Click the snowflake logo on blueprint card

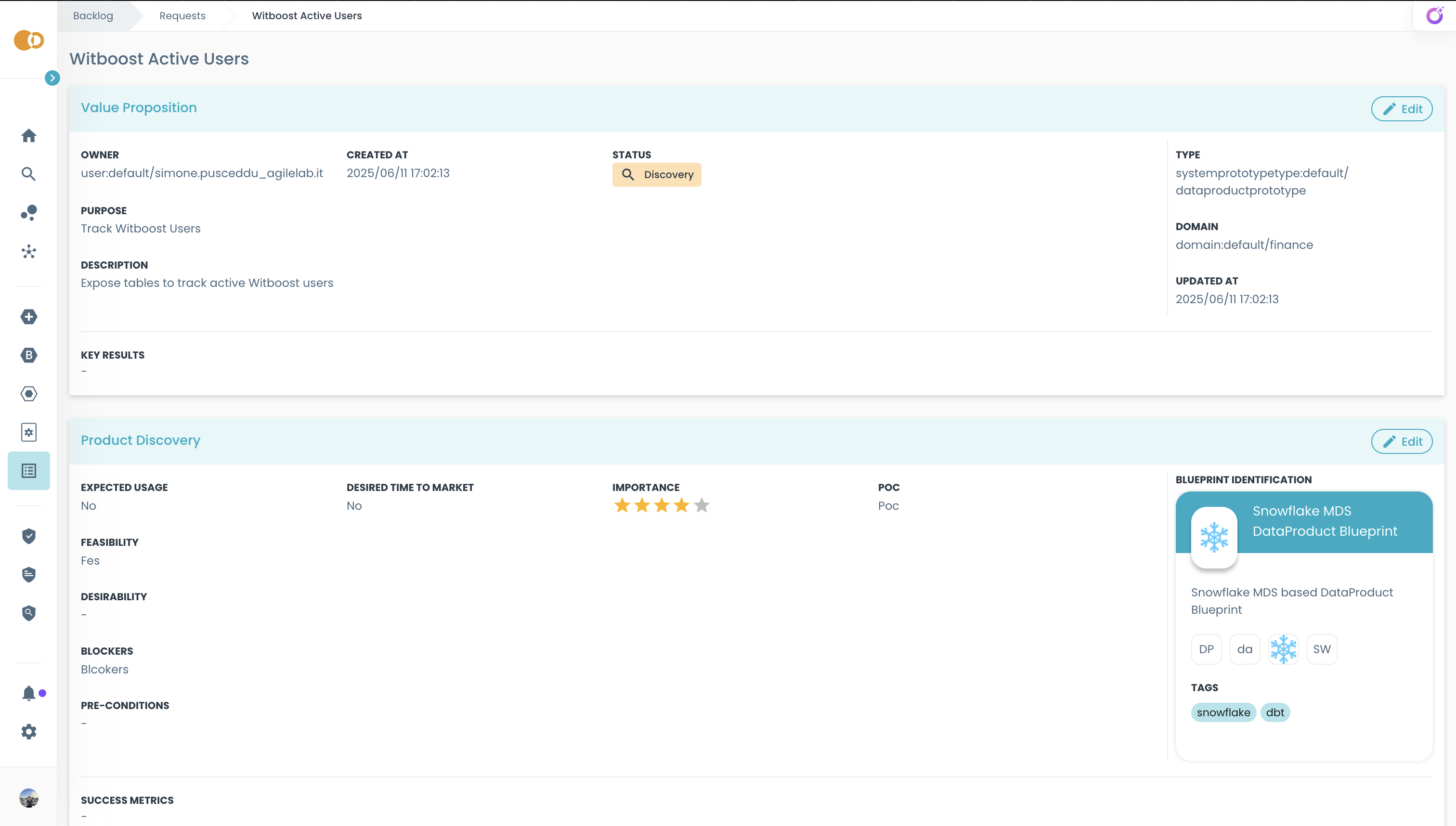[x=1214, y=537]
